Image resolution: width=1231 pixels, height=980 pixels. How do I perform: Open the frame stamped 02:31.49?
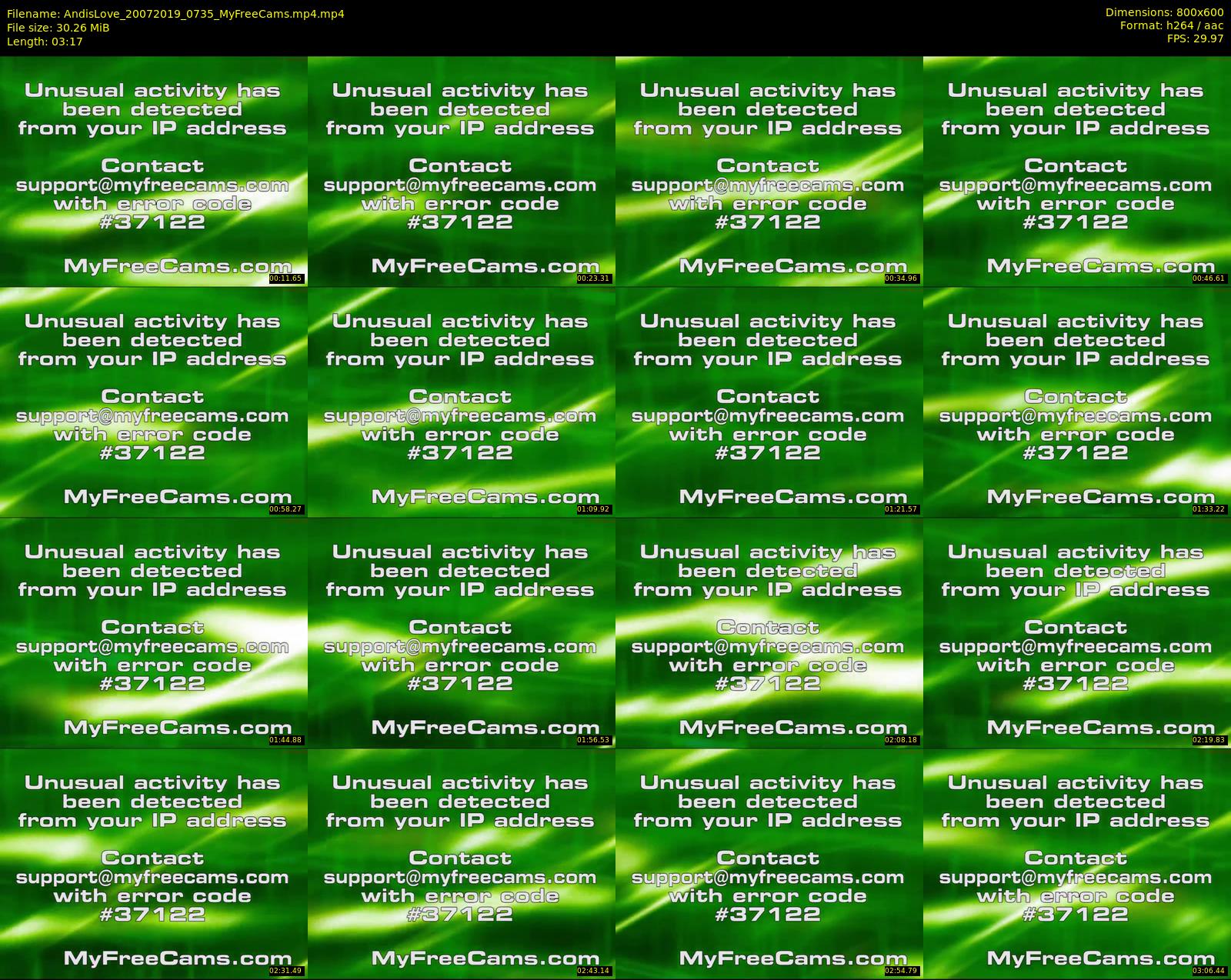pos(154,863)
